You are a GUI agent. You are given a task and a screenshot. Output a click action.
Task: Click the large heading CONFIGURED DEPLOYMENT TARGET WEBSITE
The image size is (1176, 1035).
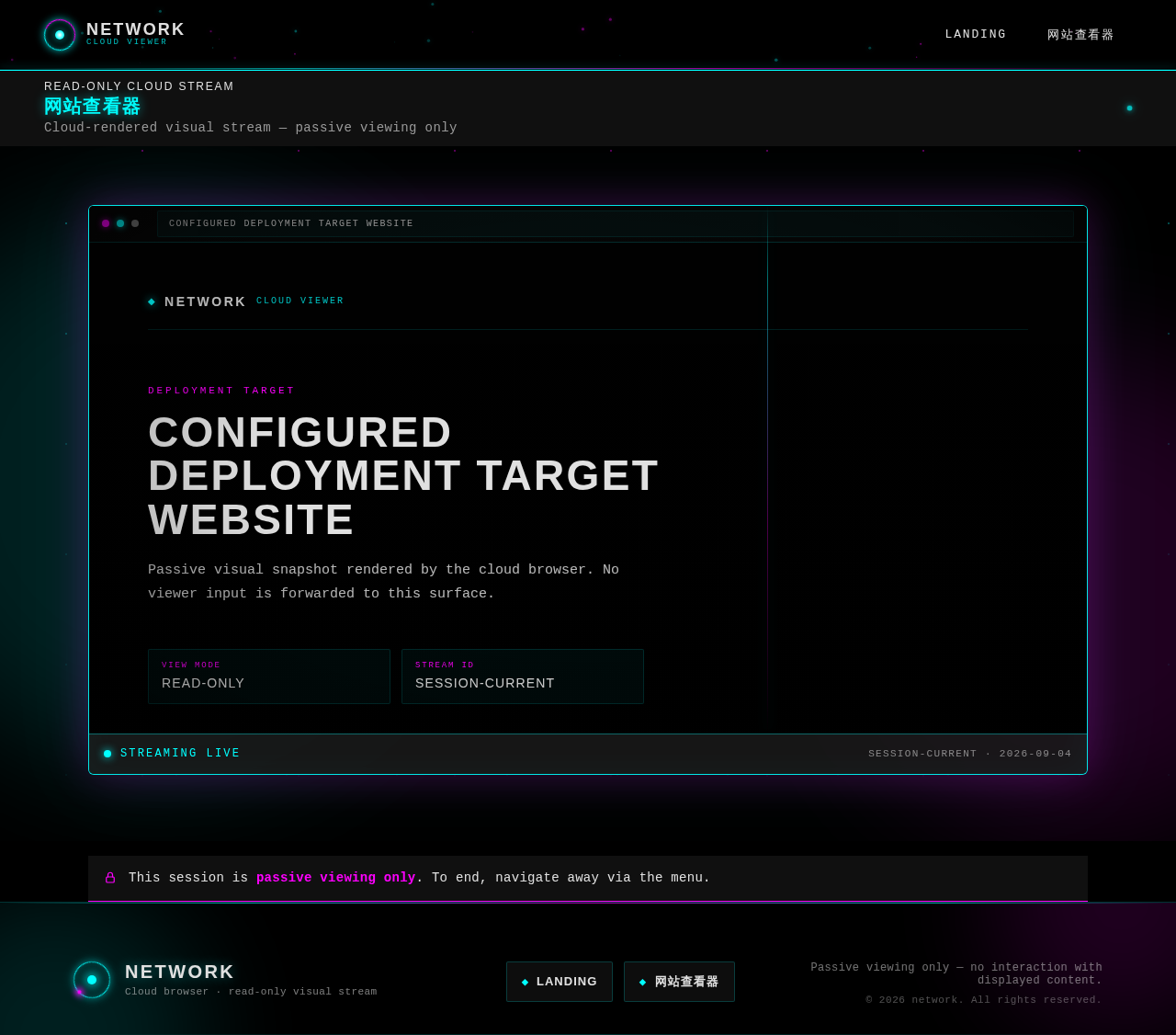pyautogui.click(x=403, y=476)
